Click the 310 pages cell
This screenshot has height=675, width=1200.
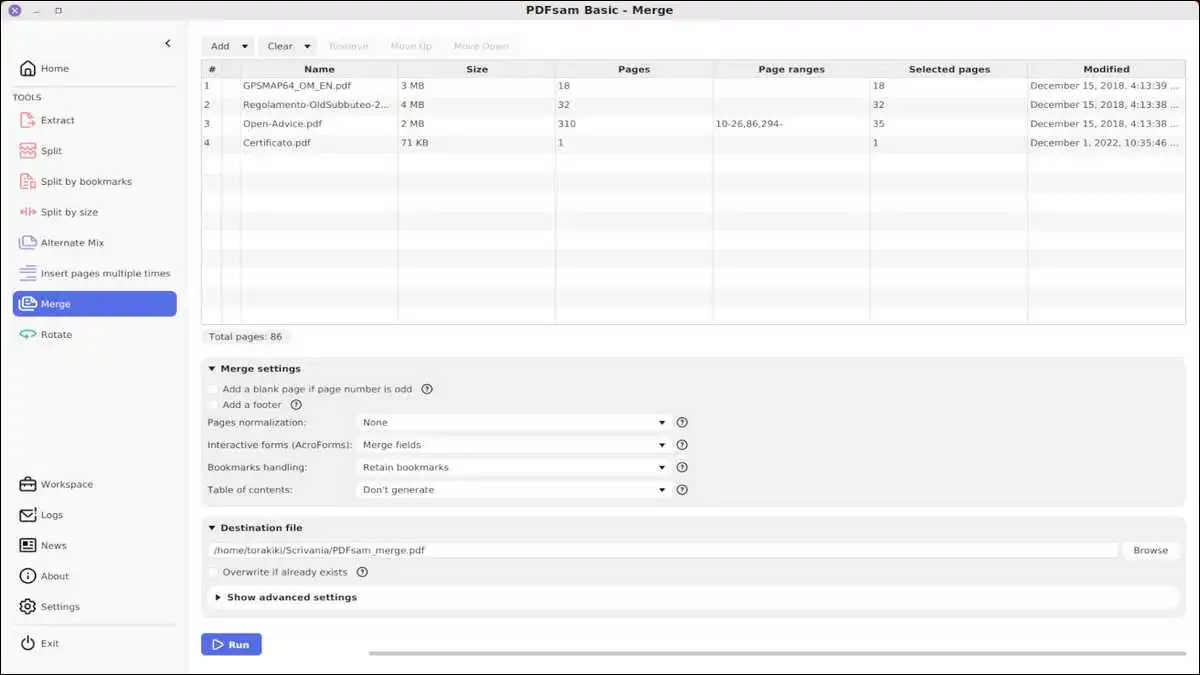[634, 124]
